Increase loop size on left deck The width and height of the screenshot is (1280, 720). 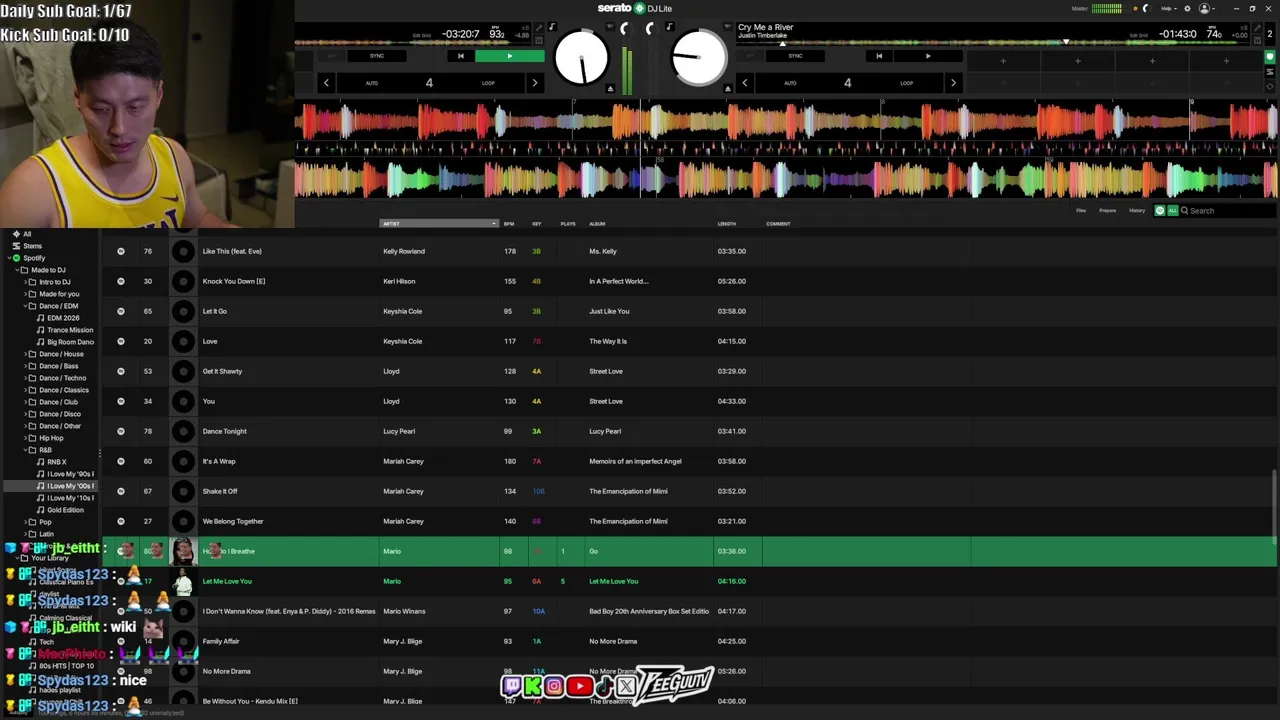pyautogui.click(x=534, y=83)
